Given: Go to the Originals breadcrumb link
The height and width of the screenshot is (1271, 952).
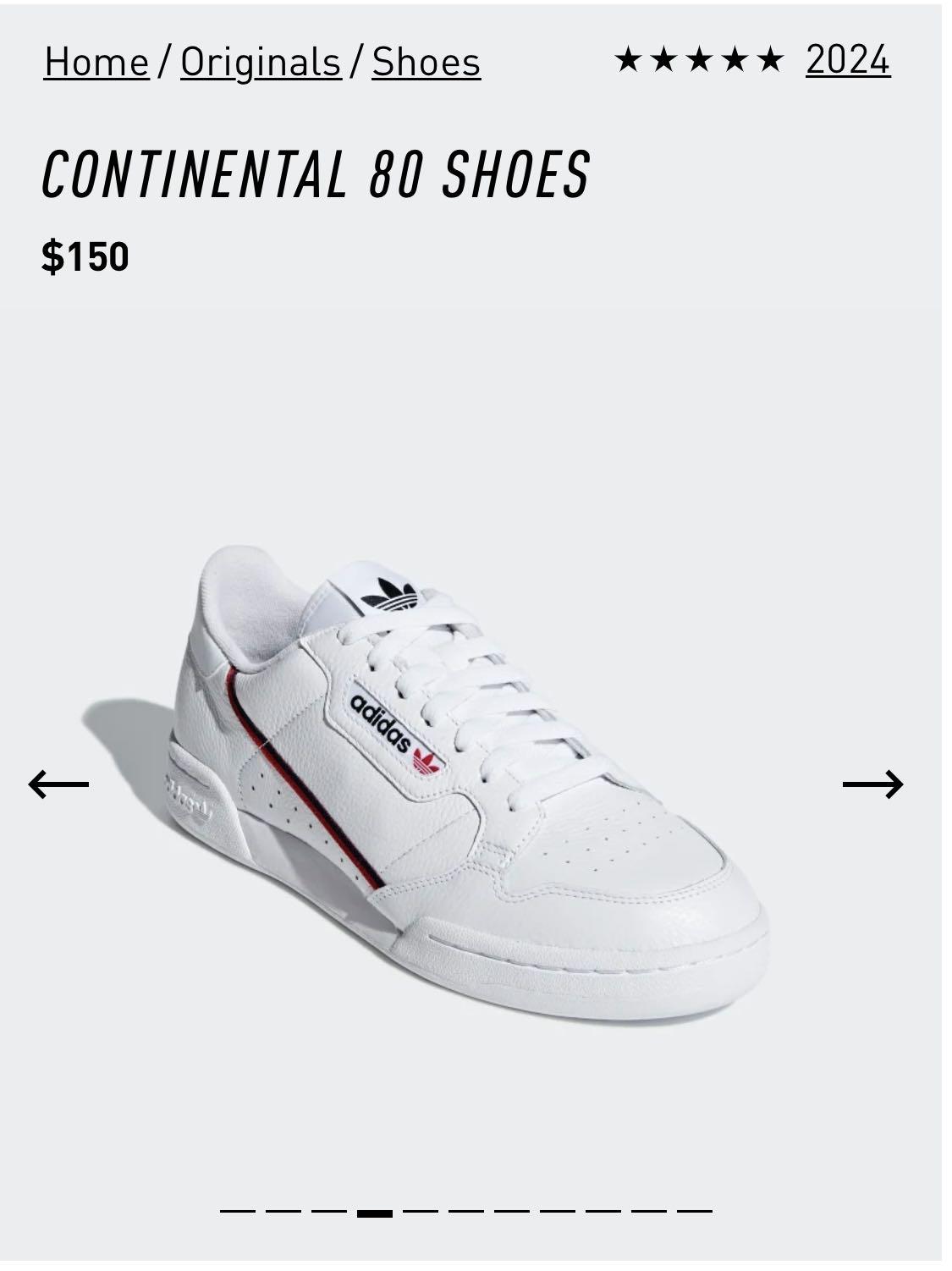Looking at the screenshot, I should 261,62.
